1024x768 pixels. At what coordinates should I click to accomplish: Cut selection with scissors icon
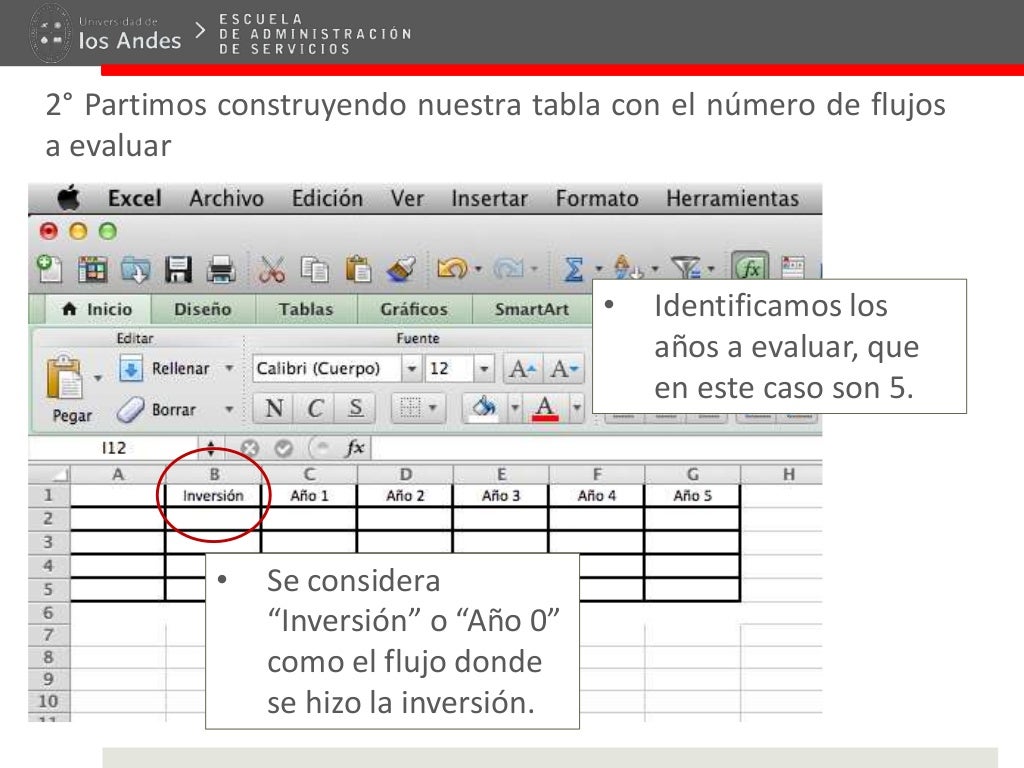click(x=272, y=269)
